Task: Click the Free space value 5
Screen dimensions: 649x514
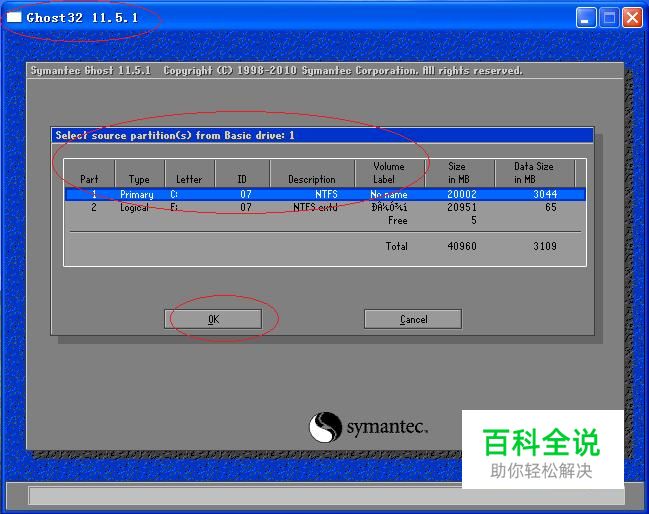Action: click(474, 221)
